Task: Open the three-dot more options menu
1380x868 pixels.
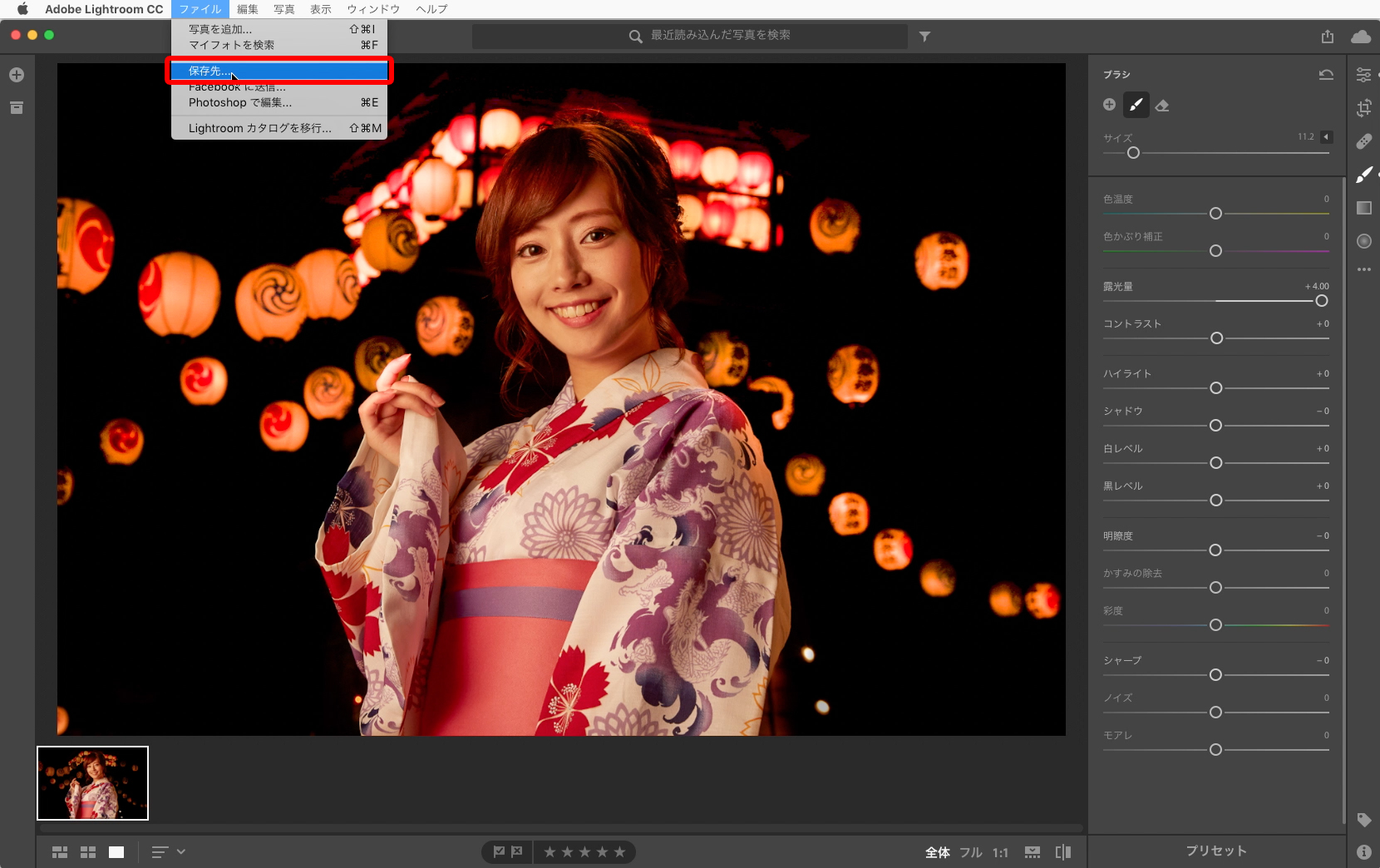Action: (x=1363, y=269)
